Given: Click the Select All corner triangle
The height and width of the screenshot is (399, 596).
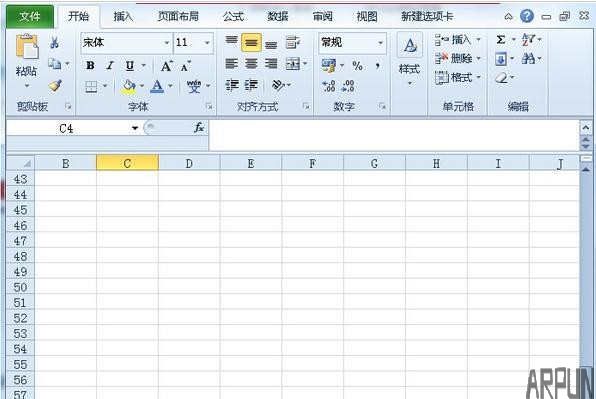Looking at the screenshot, I should [x=21, y=163].
